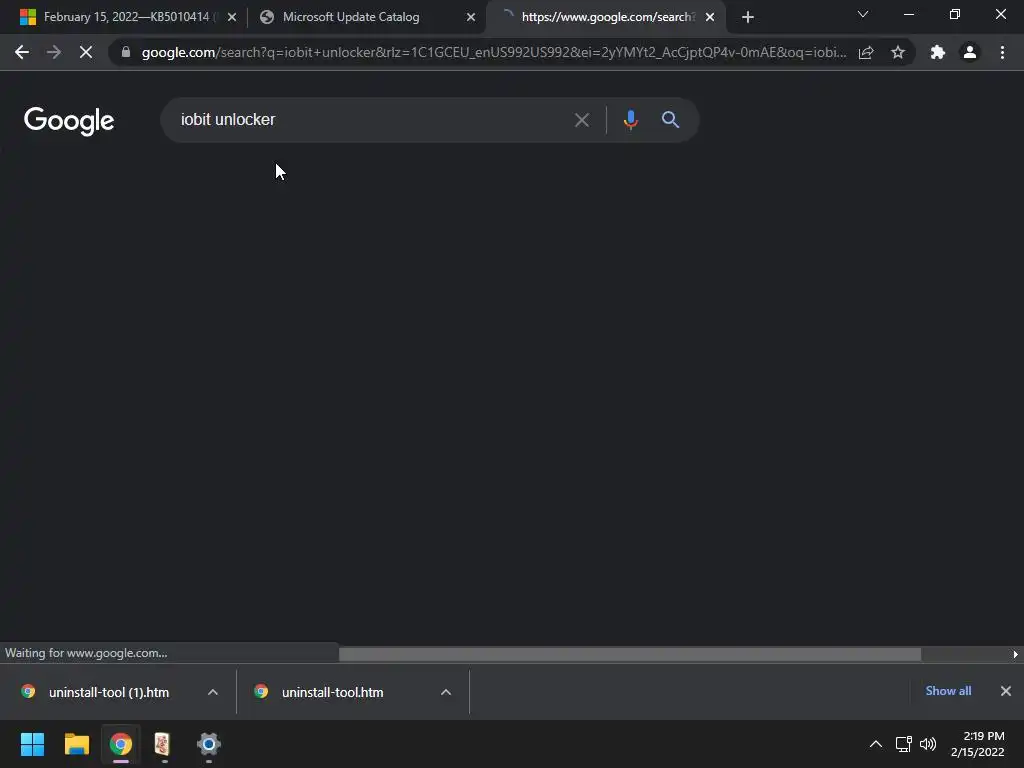The image size is (1024, 768).
Task: Start voice search with the microphone
Action: pyautogui.click(x=630, y=120)
